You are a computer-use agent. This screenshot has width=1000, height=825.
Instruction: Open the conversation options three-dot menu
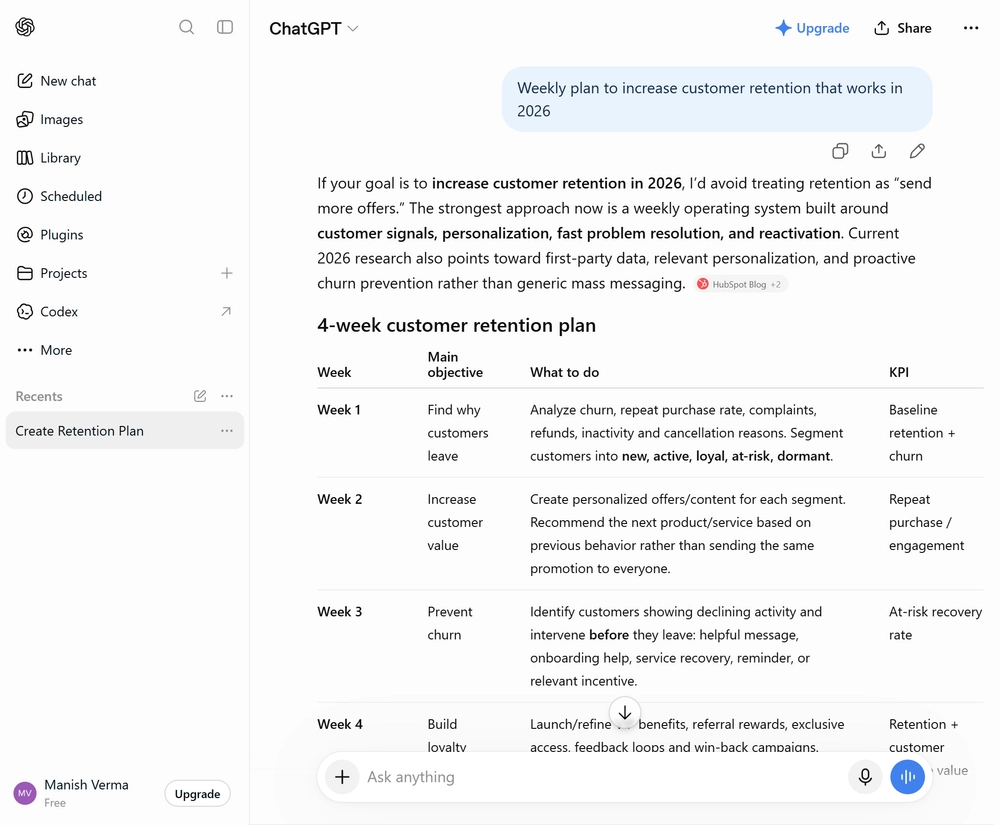pyautogui.click(x=971, y=28)
